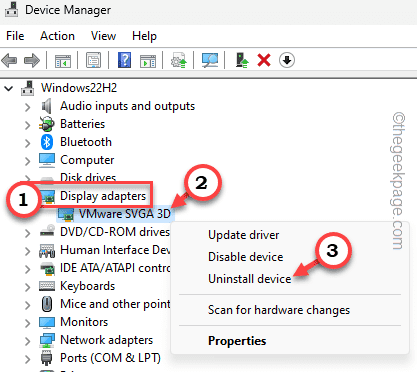Select the Disk drives label

(x=88, y=177)
